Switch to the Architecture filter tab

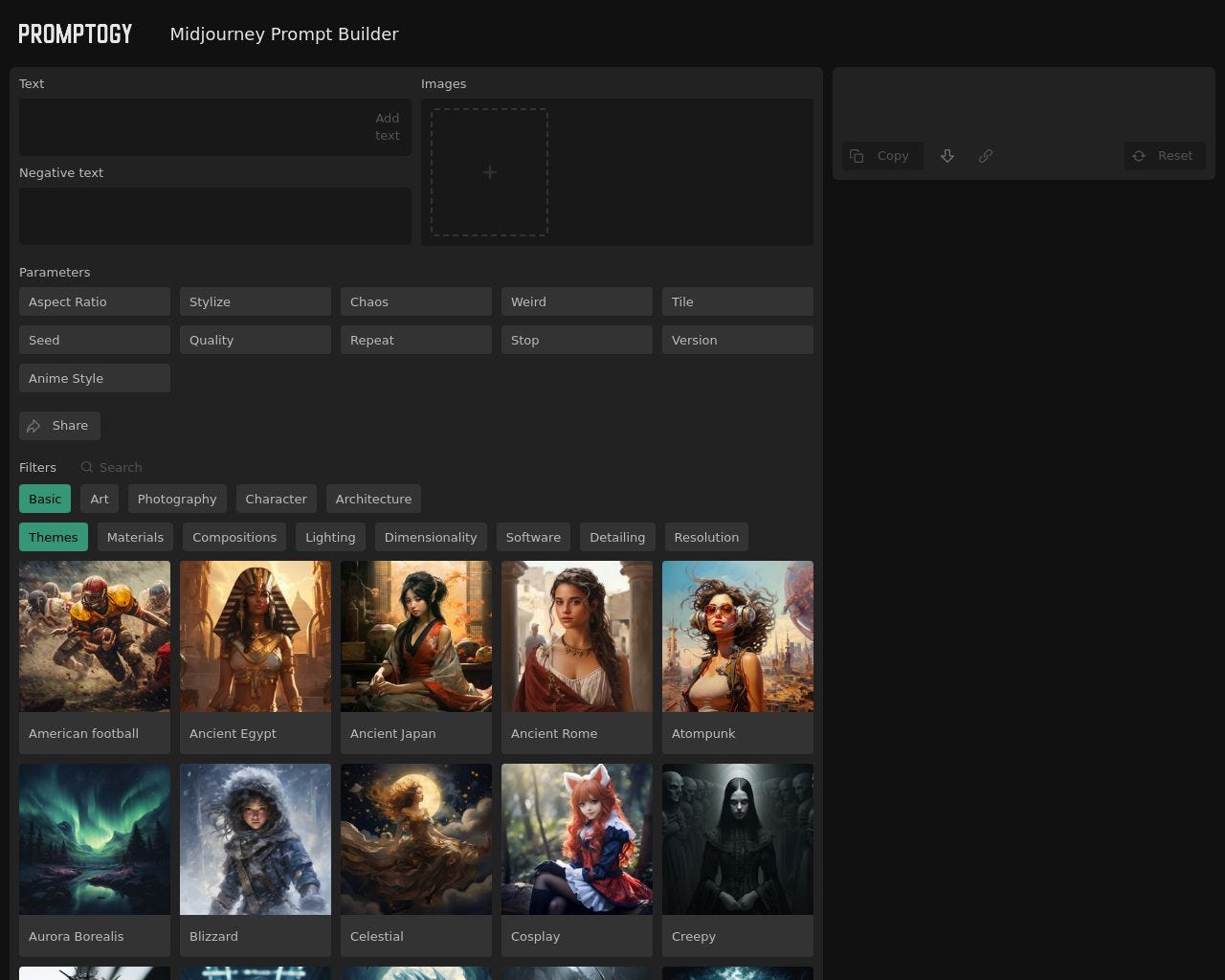pyautogui.click(x=373, y=499)
